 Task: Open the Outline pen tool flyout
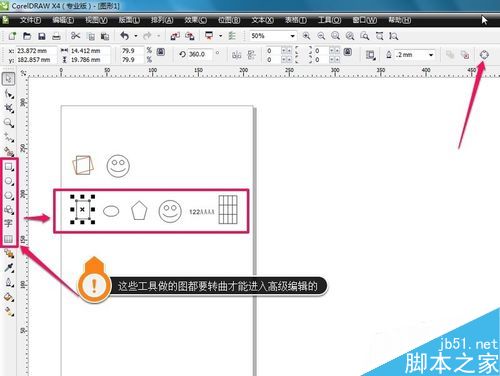point(9,283)
